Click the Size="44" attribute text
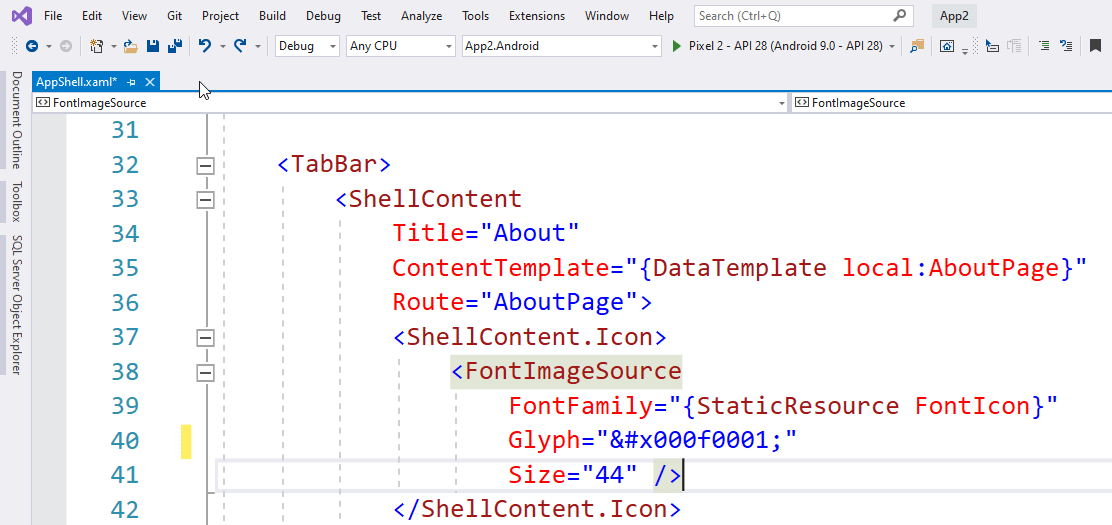This screenshot has width=1112, height=525. point(572,475)
